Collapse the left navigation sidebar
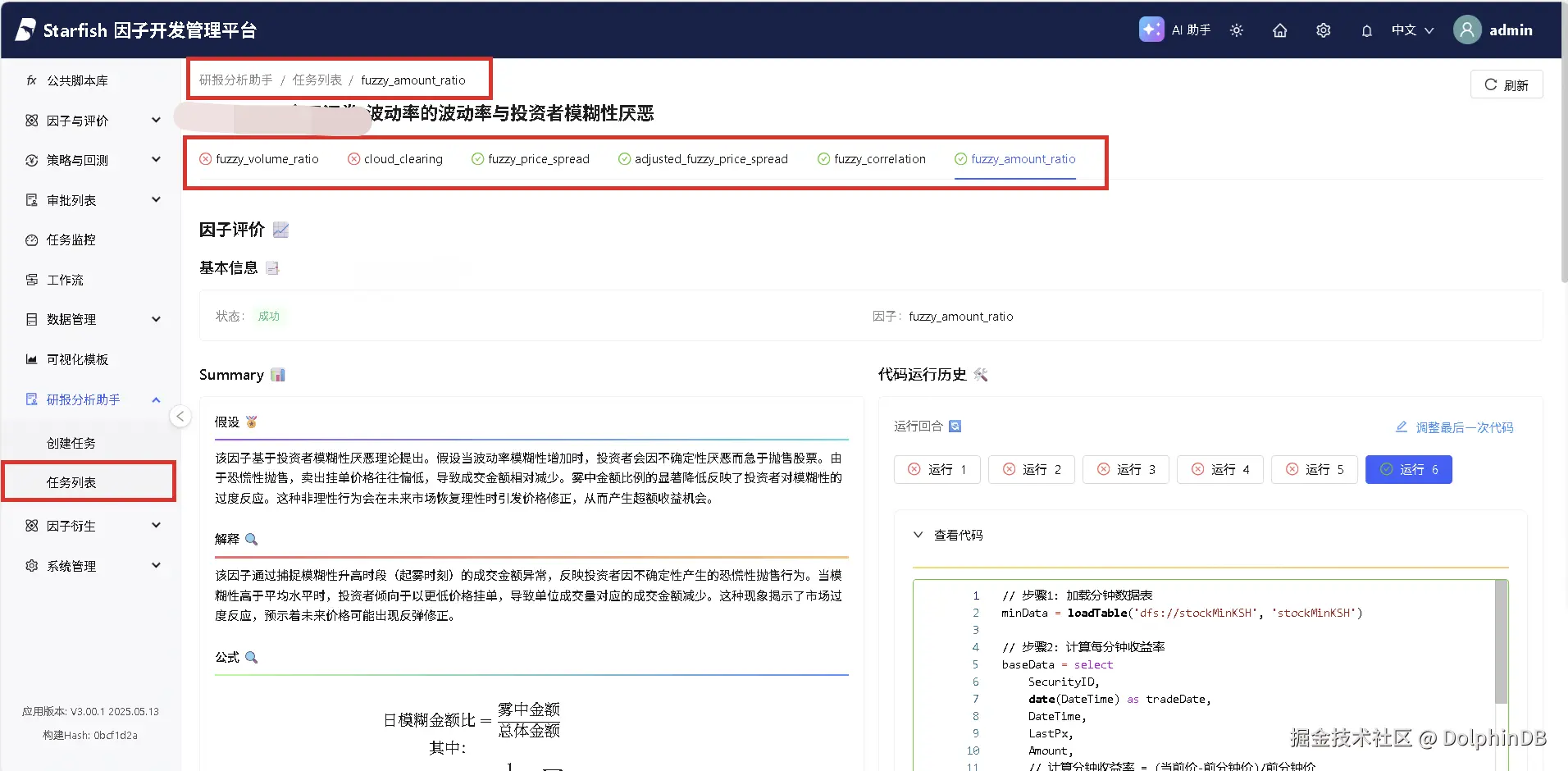Image resolution: width=1568 pixels, height=771 pixels. [x=180, y=416]
